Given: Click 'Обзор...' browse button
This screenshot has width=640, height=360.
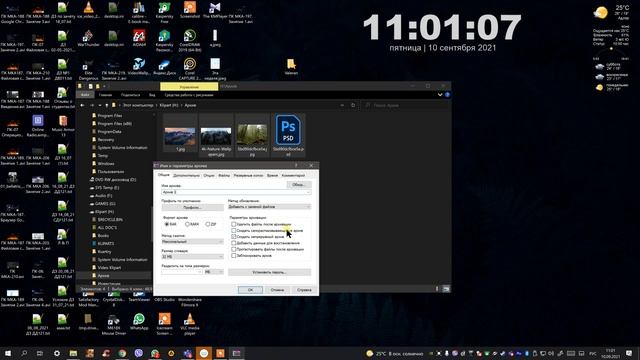Looking at the screenshot, I should [x=299, y=184].
